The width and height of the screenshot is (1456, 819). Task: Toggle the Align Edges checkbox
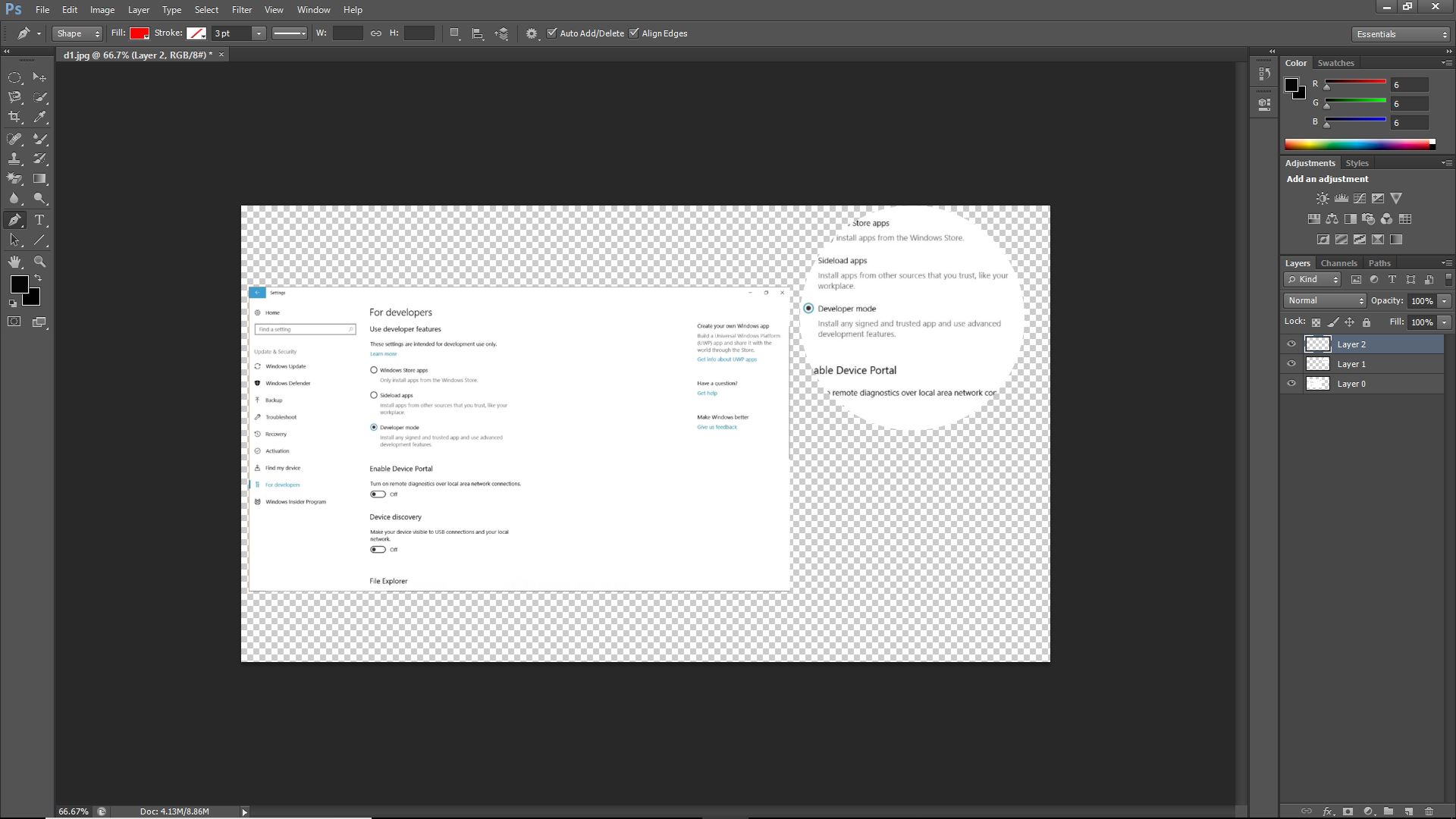(x=634, y=33)
